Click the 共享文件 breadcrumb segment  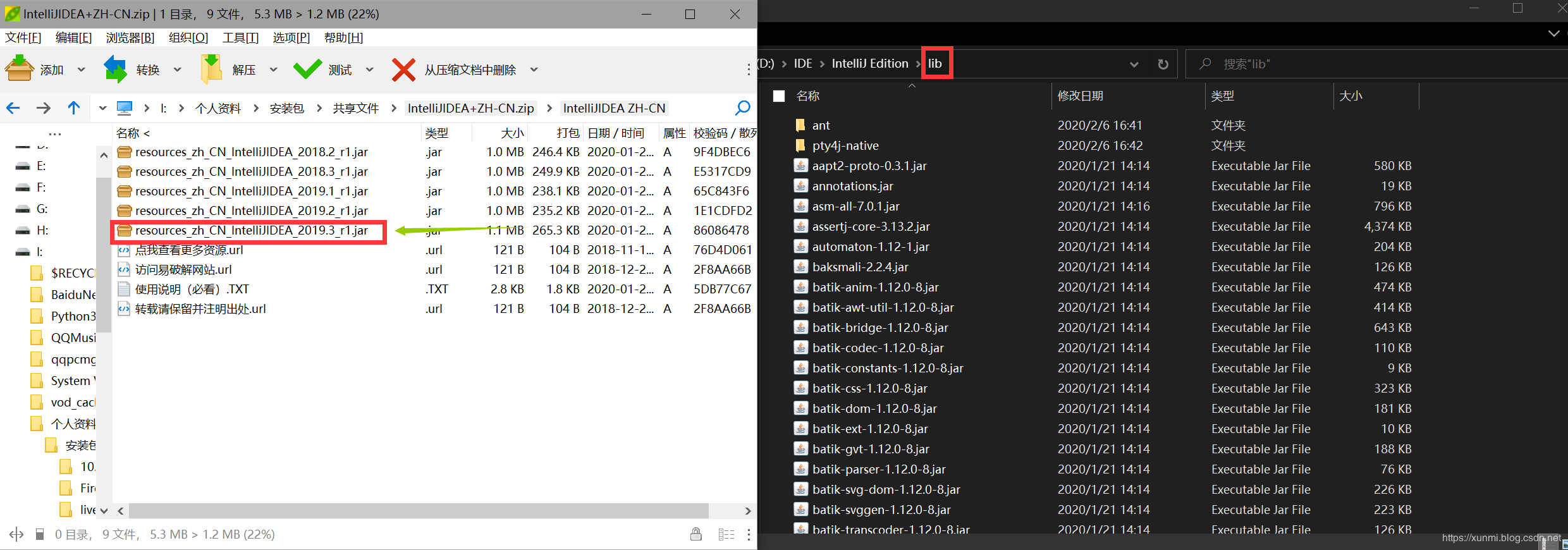pyautogui.click(x=356, y=108)
